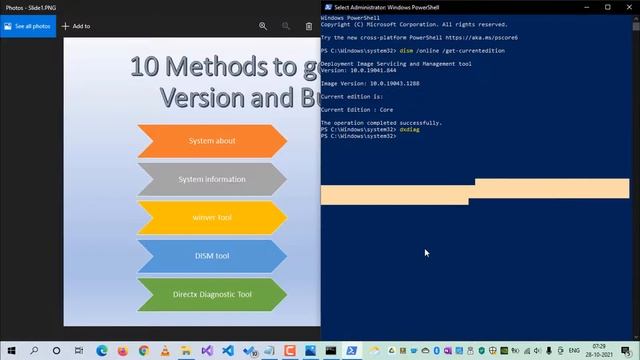Click the orange System about arrow
This screenshot has width=640, height=360.
point(212,141)
